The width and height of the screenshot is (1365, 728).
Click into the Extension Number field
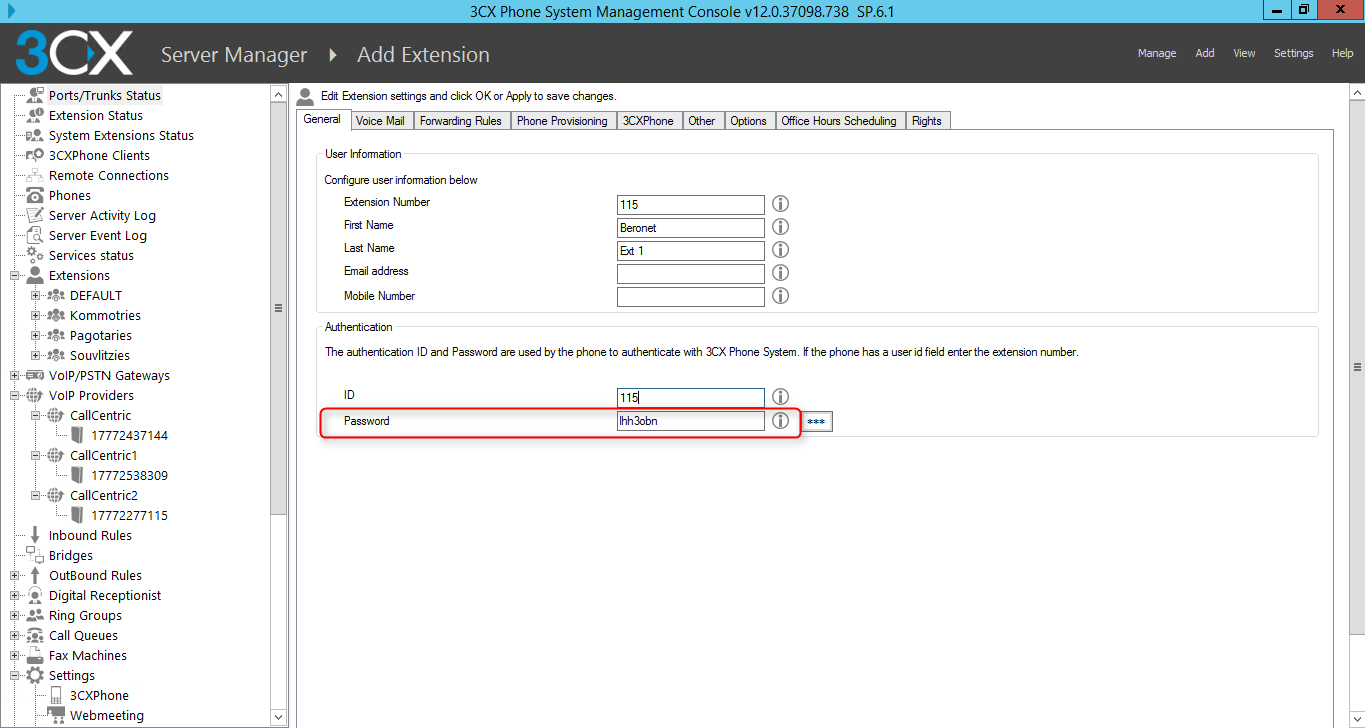(x=691, y=204)
